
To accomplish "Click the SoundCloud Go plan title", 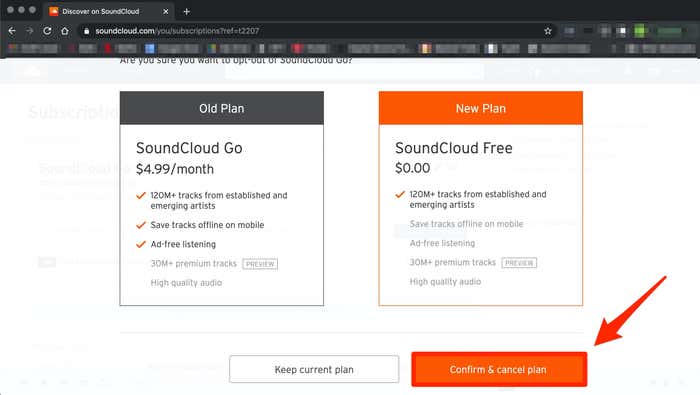I will 189,148.
